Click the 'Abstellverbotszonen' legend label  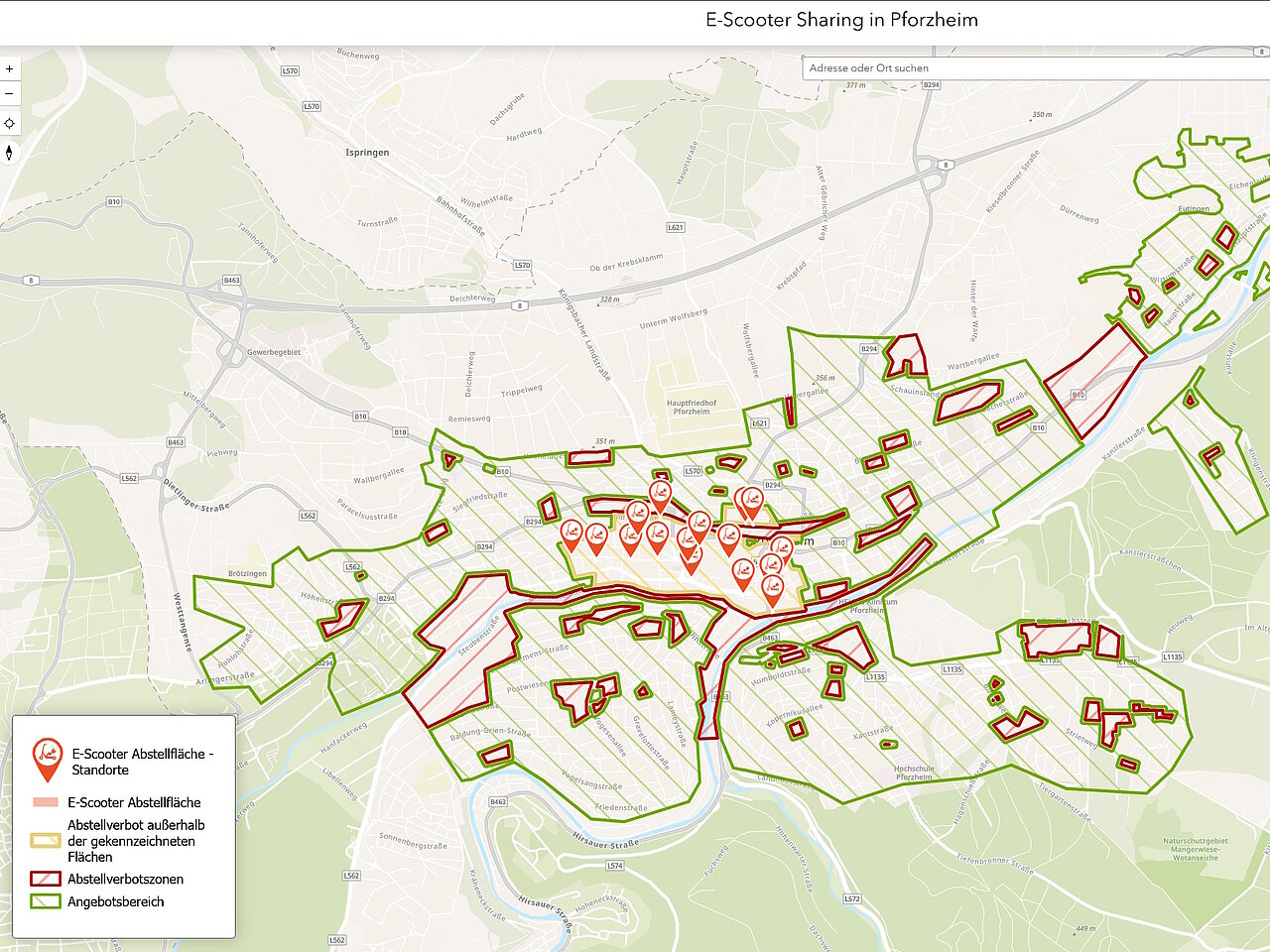click(x=125, y=879)
